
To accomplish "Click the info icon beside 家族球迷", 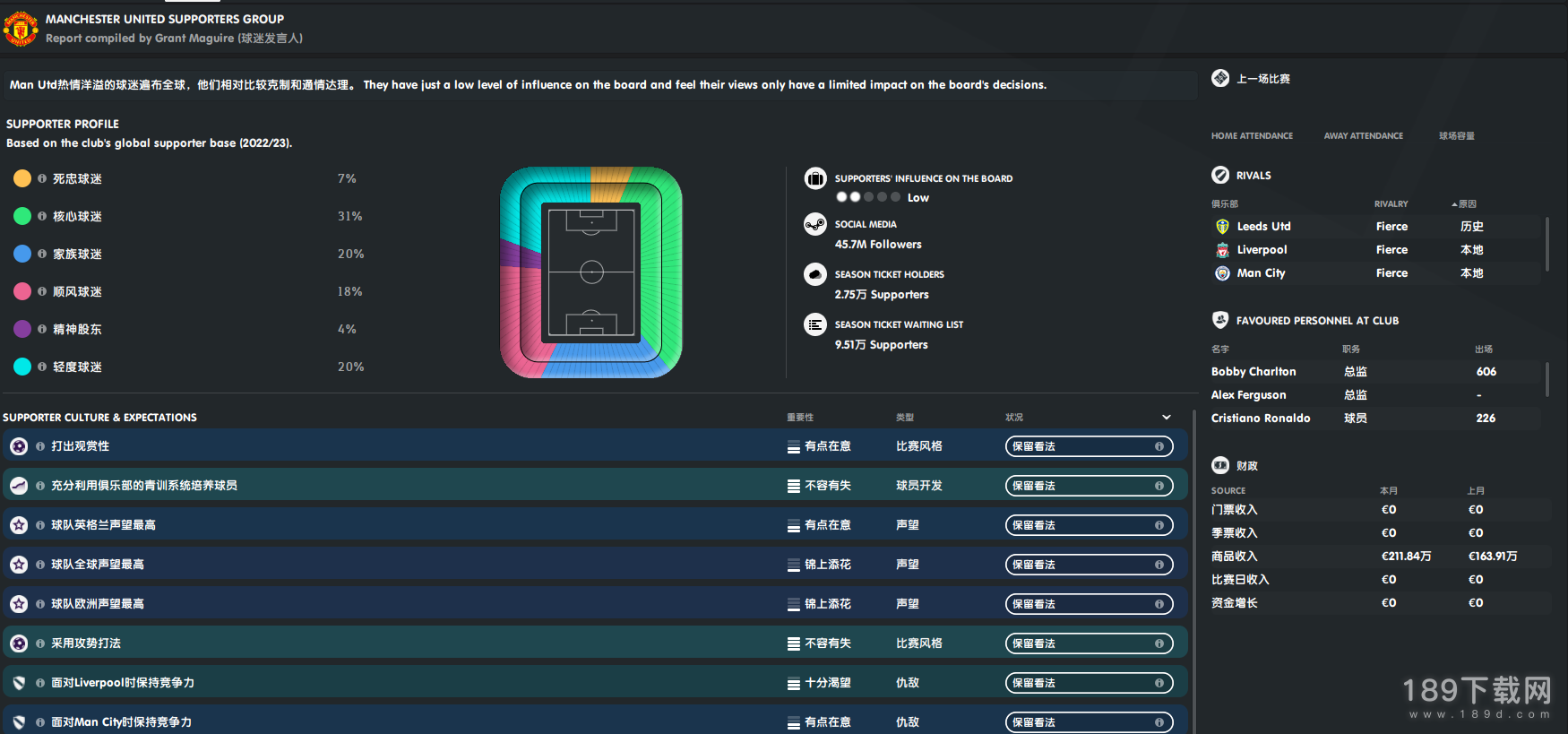I will tap(42, 254).
